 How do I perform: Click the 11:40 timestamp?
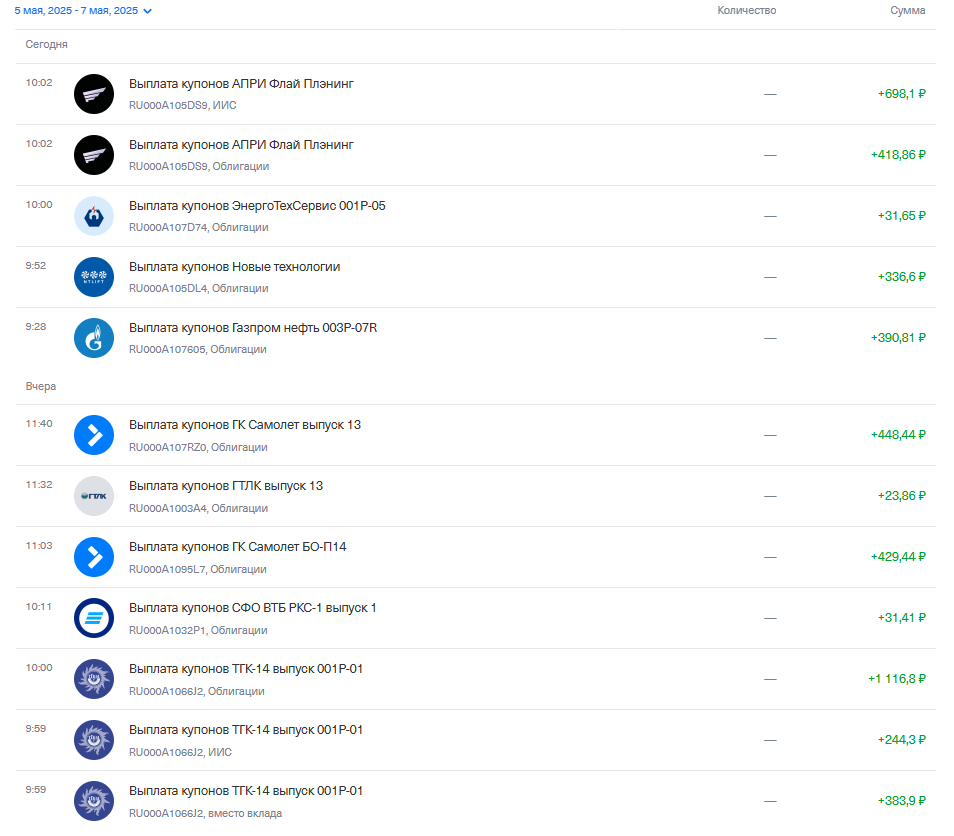coord(39,423)
